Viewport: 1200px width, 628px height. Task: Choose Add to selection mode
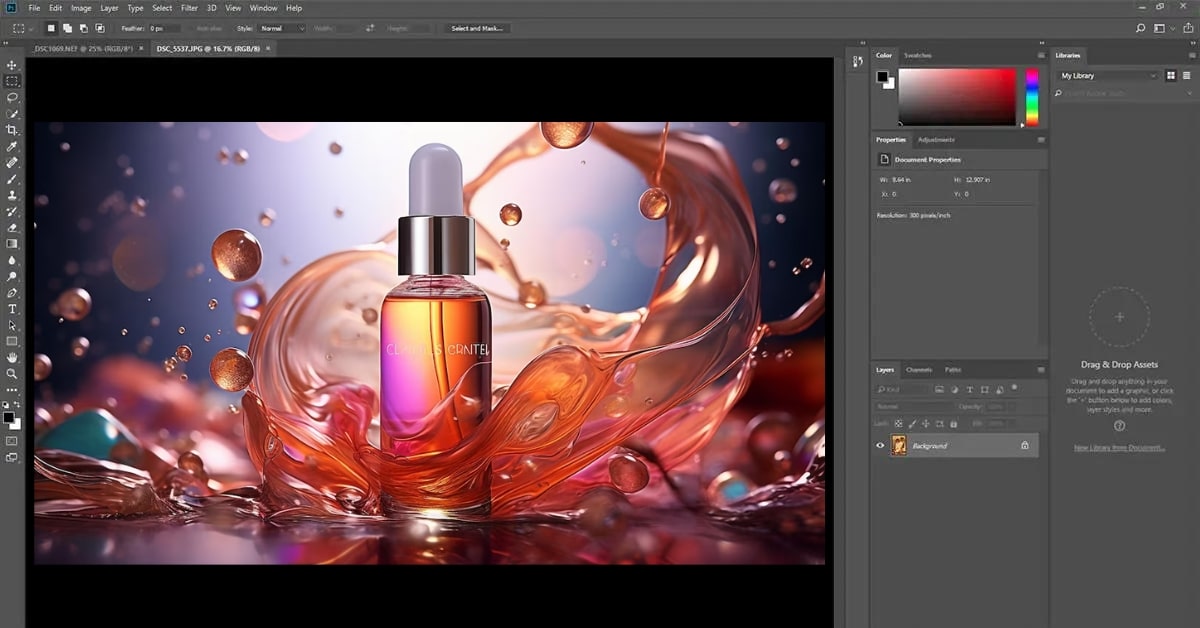pyautogui.click(x=67, y=28)
